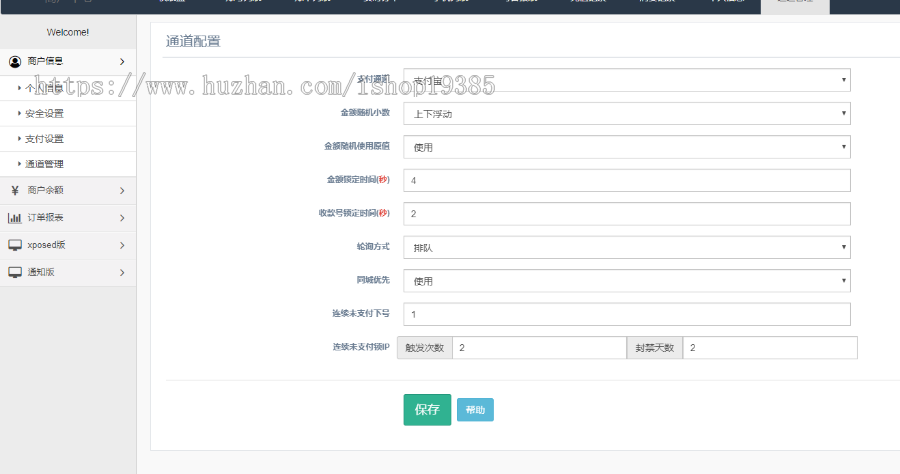Click the 收款号锁定时间 input field
The image size is (900, 474).
tap(627, 214)
